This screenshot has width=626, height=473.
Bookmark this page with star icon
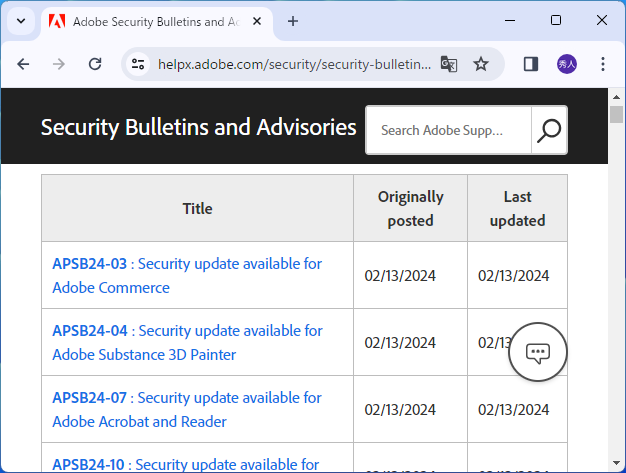click(481, 64)
